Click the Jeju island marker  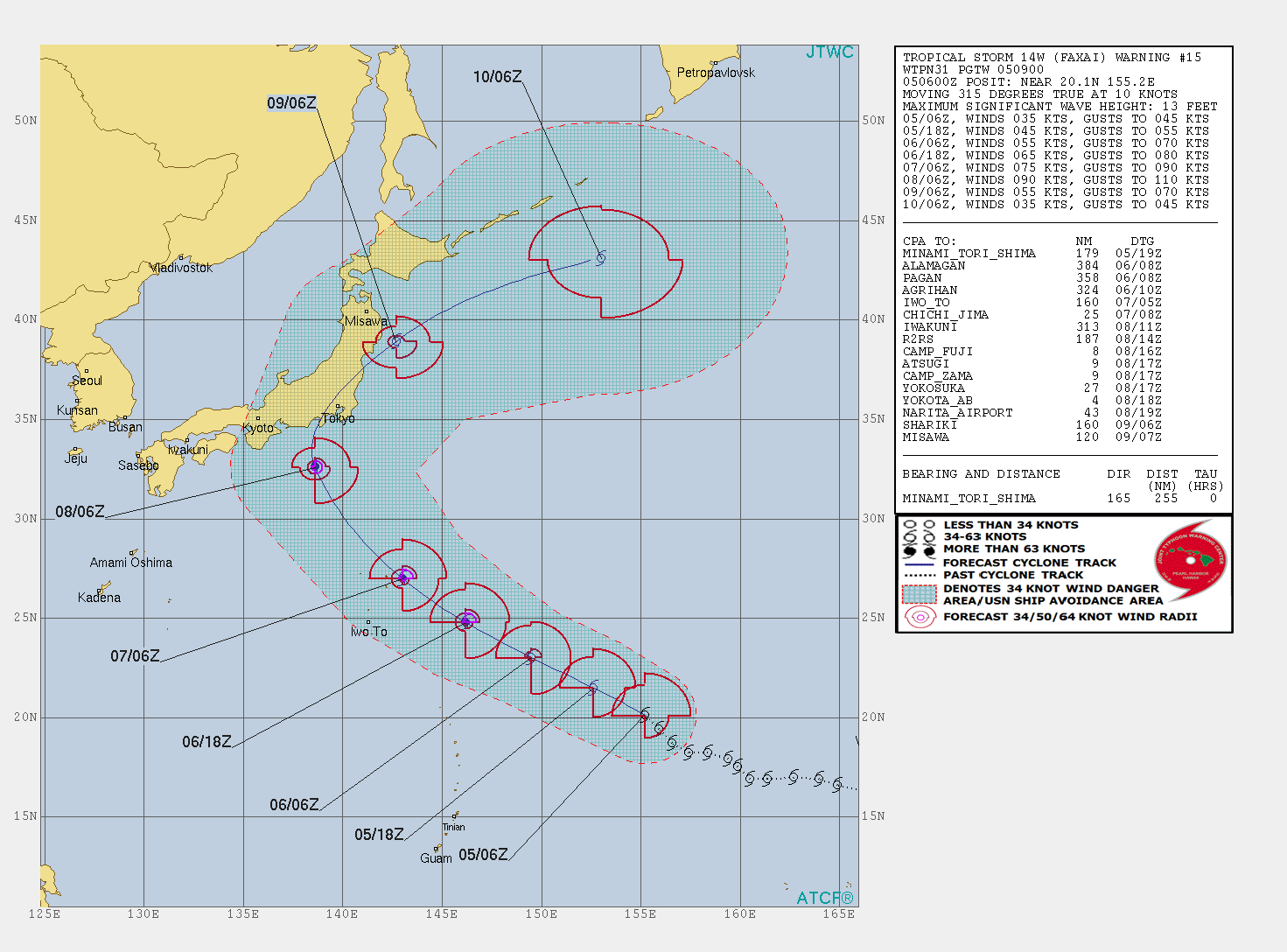(76, 450)
